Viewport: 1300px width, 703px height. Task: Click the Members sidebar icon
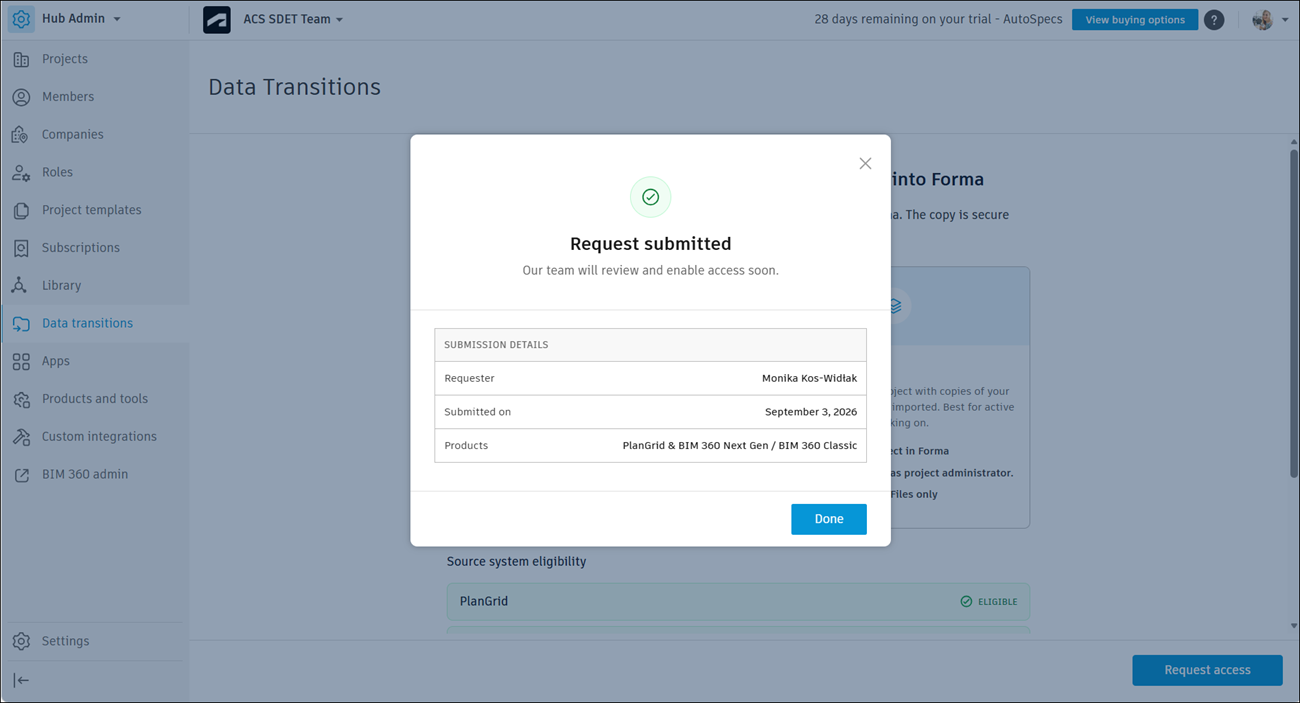pyautogui.click(x=21, y=97)
